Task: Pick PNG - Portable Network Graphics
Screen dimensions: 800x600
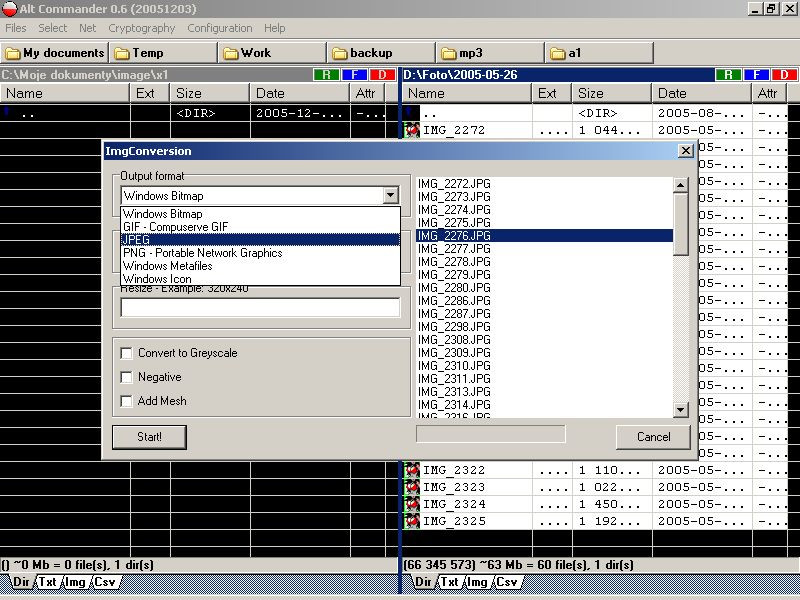Action: point(260,253)
